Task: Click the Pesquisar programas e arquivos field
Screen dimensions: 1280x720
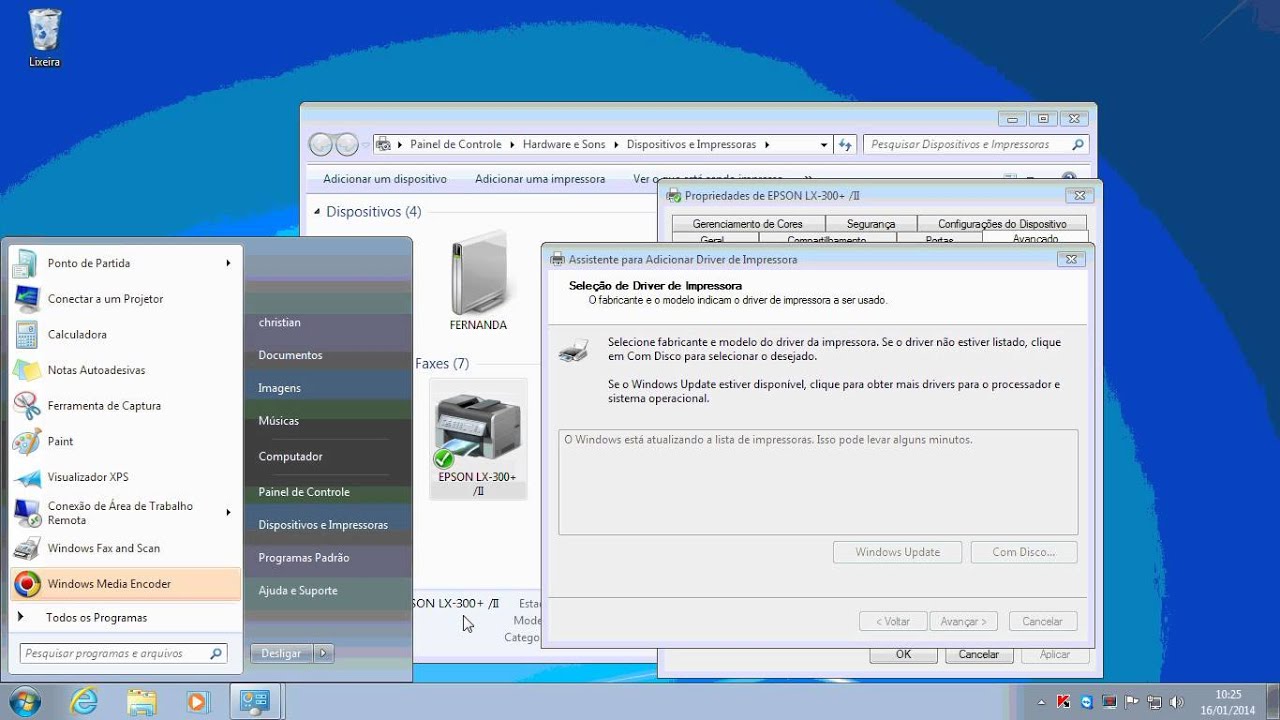Action: point(124,654)
